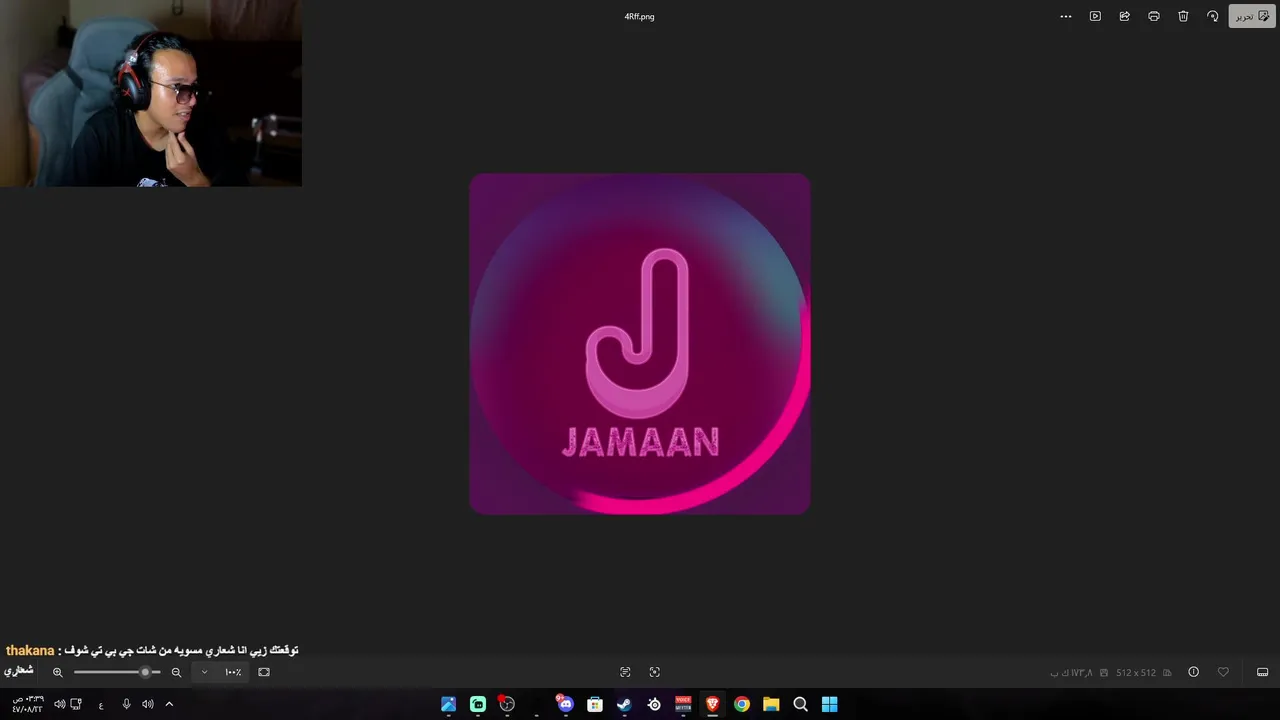Click the 512 x 512 image dimensions
This screenshot has width=1280, height=720.
coord(1136,673)
